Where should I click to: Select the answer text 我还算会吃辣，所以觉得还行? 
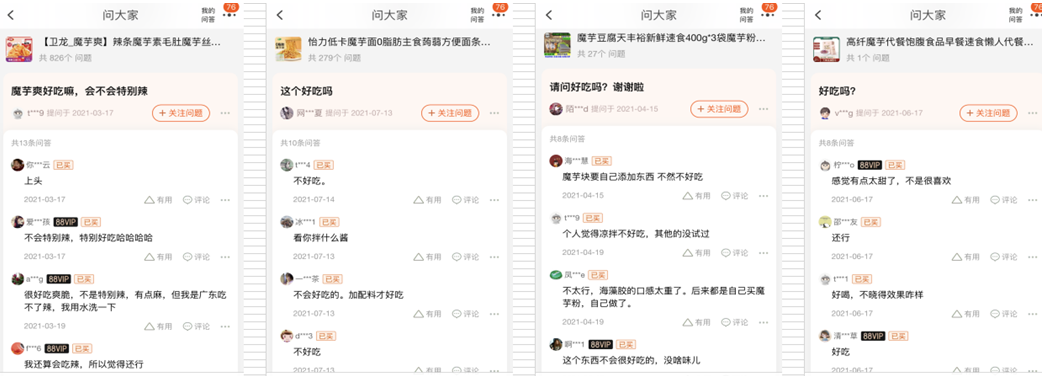pyautogui.click(x=84, y=365)
